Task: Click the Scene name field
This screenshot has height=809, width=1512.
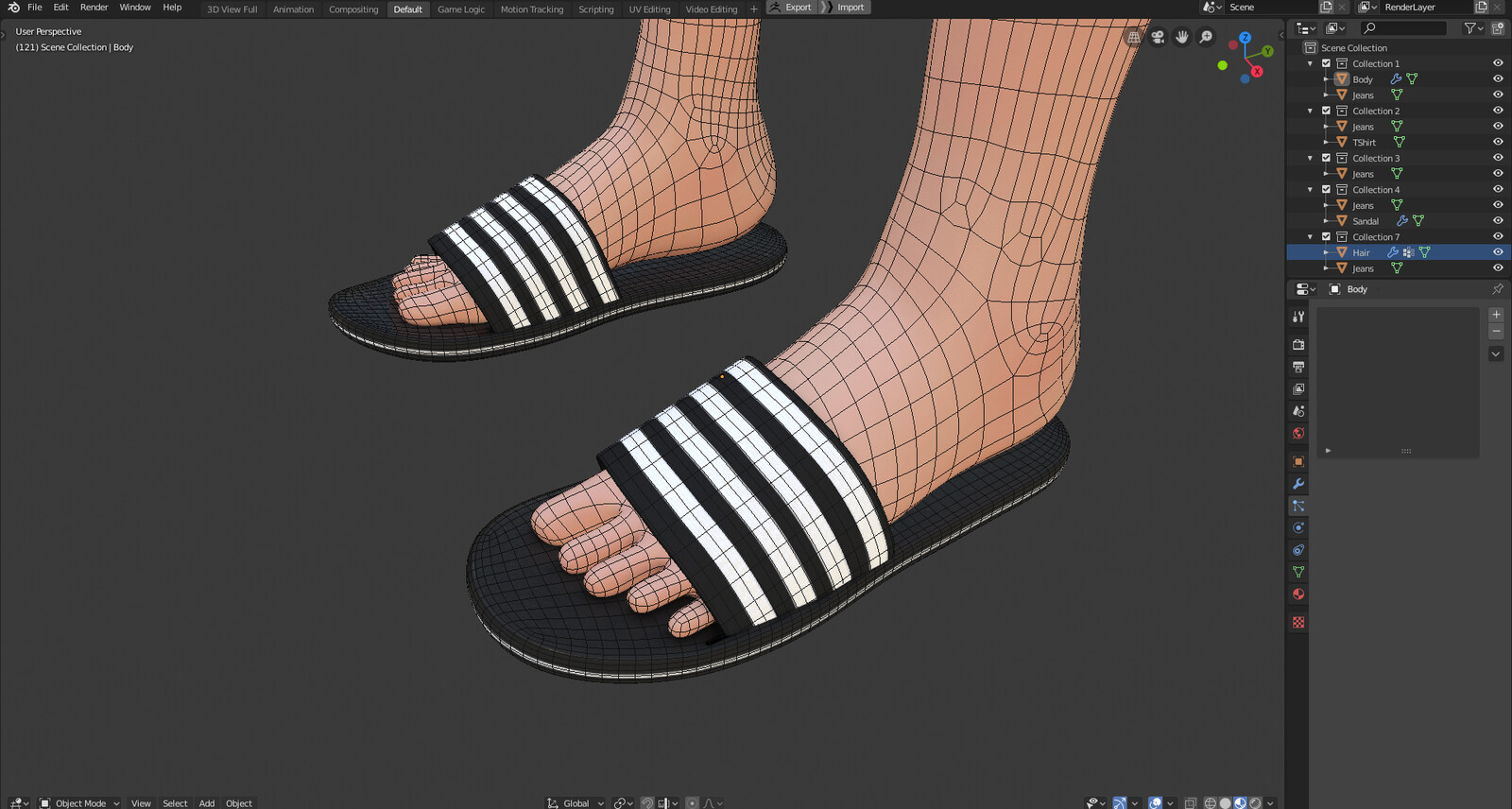Action: 1272,7
